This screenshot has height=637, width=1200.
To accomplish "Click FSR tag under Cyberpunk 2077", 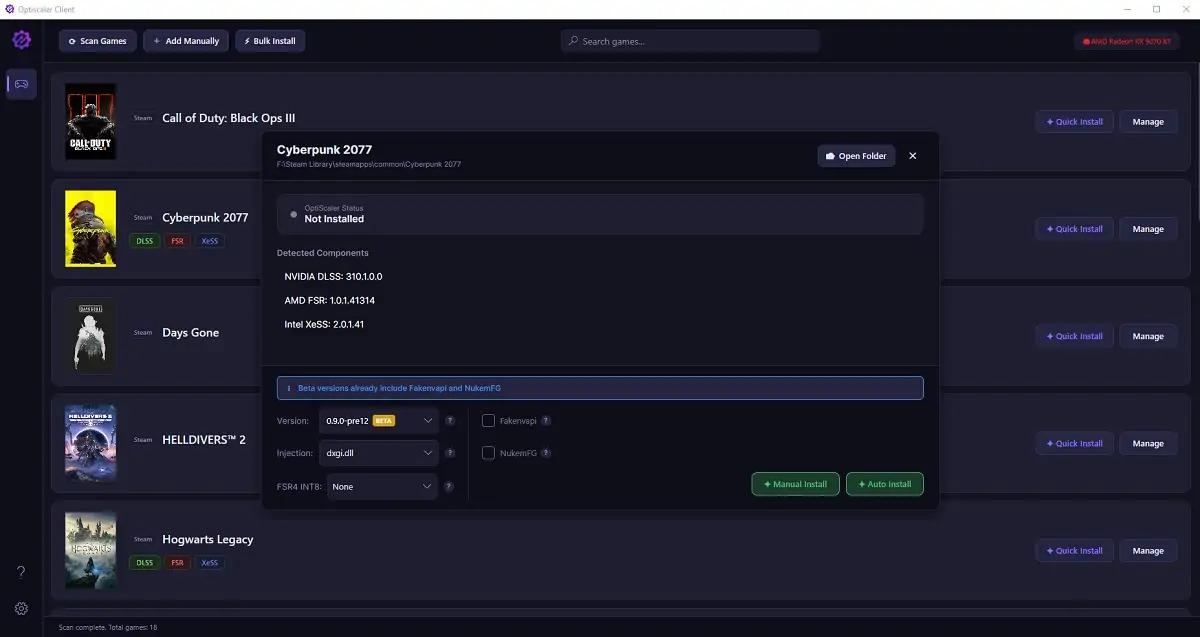I will (178, 241).
